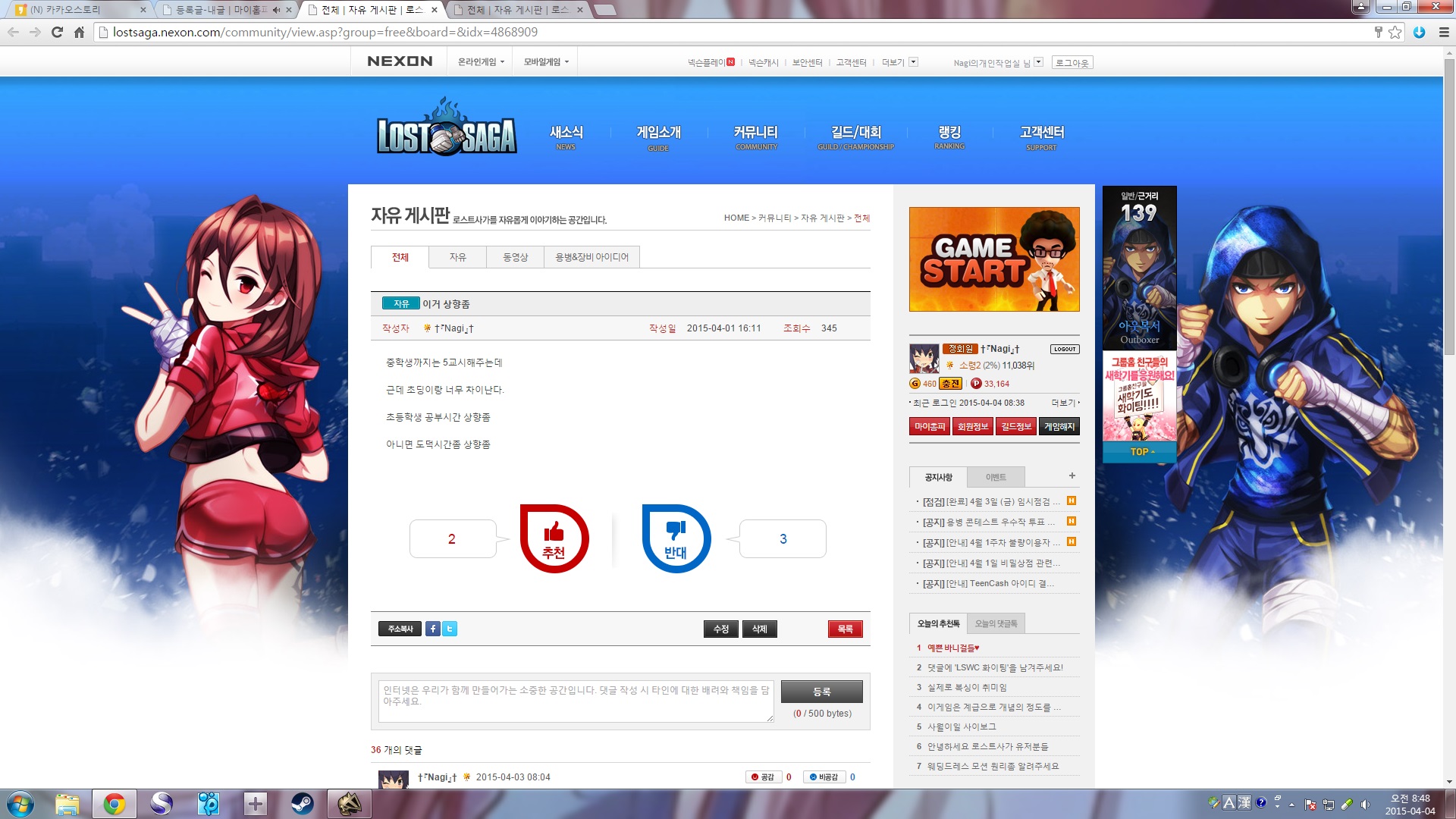Click the plus icon beside 공지사항 tabs

click(1072, 475)
